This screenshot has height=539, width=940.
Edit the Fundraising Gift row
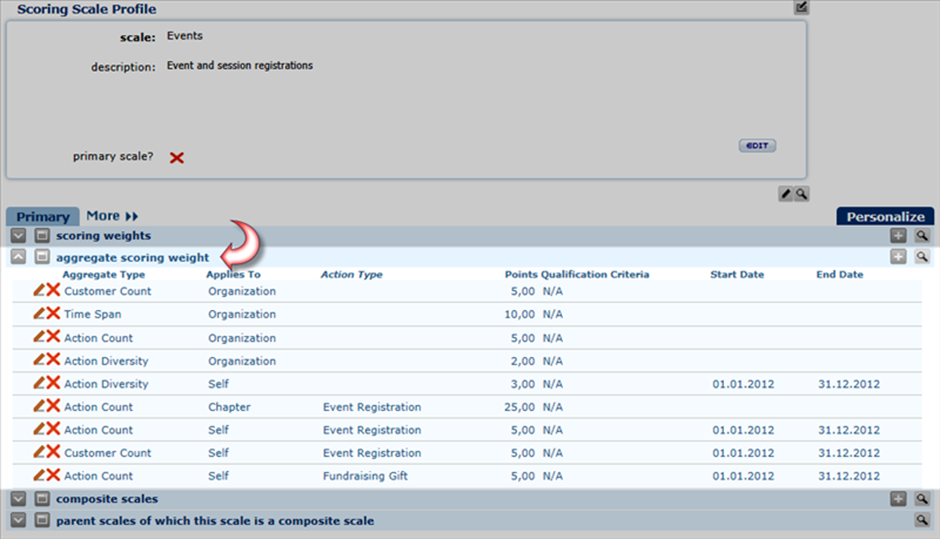(39, 475)
